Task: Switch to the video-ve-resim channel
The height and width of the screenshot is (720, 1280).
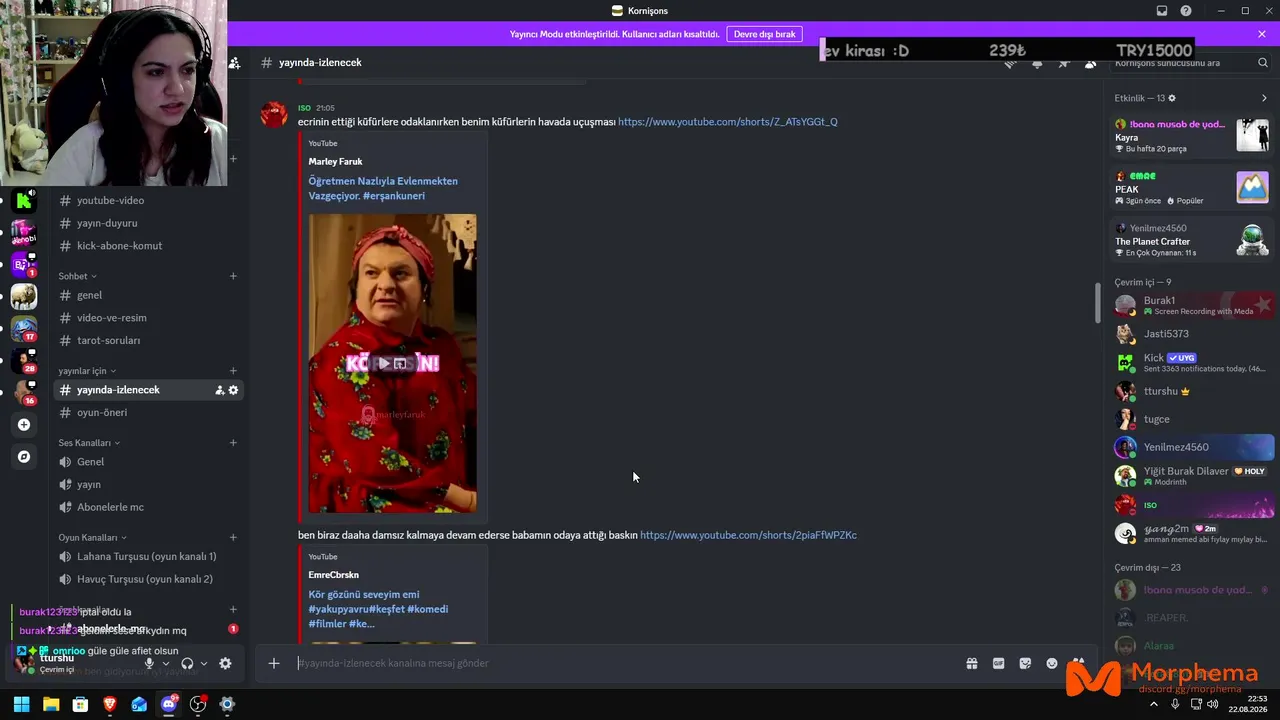Action: (147, 318)
